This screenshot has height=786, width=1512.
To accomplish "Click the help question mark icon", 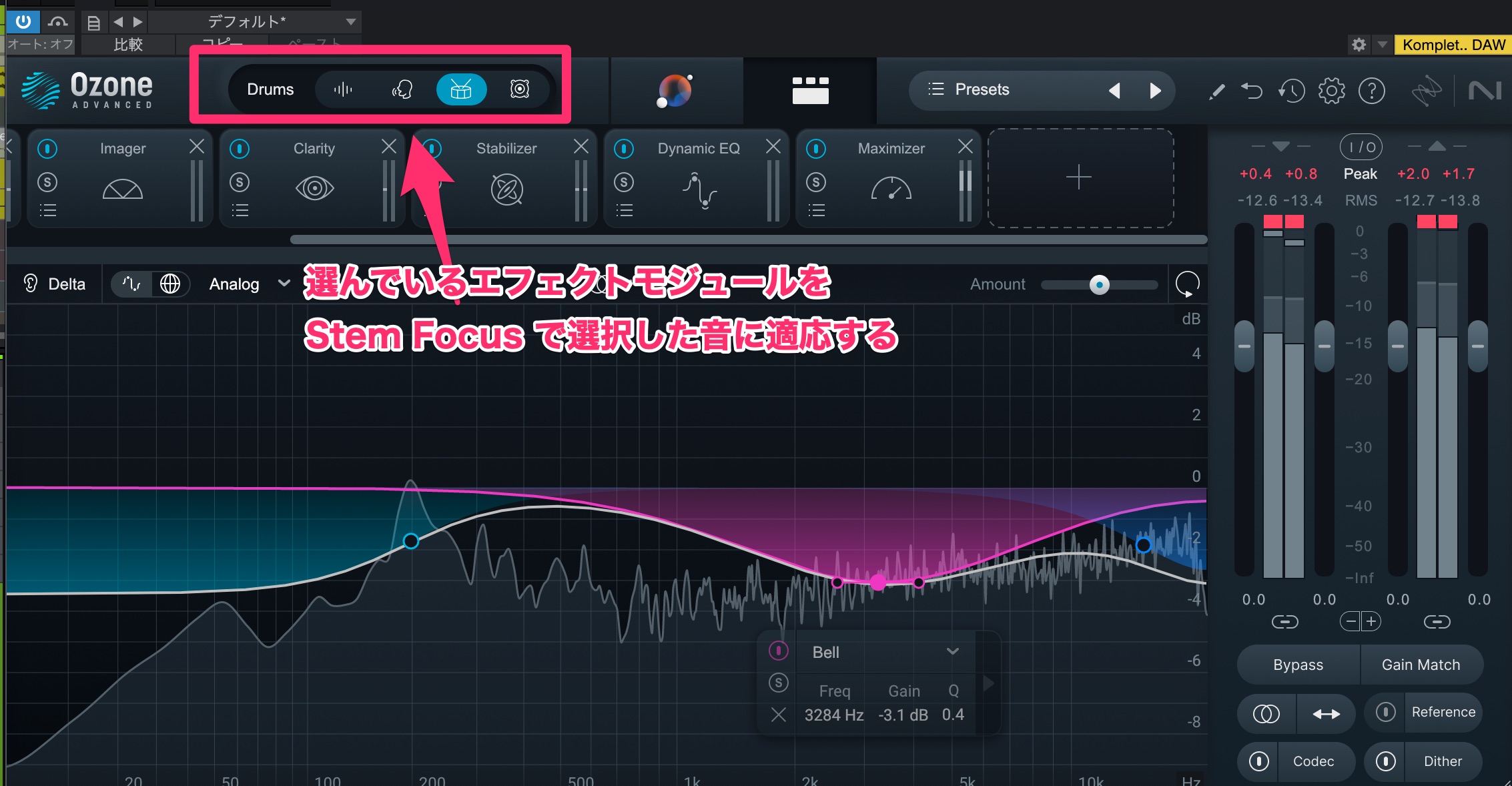I will coord(1372,90).
